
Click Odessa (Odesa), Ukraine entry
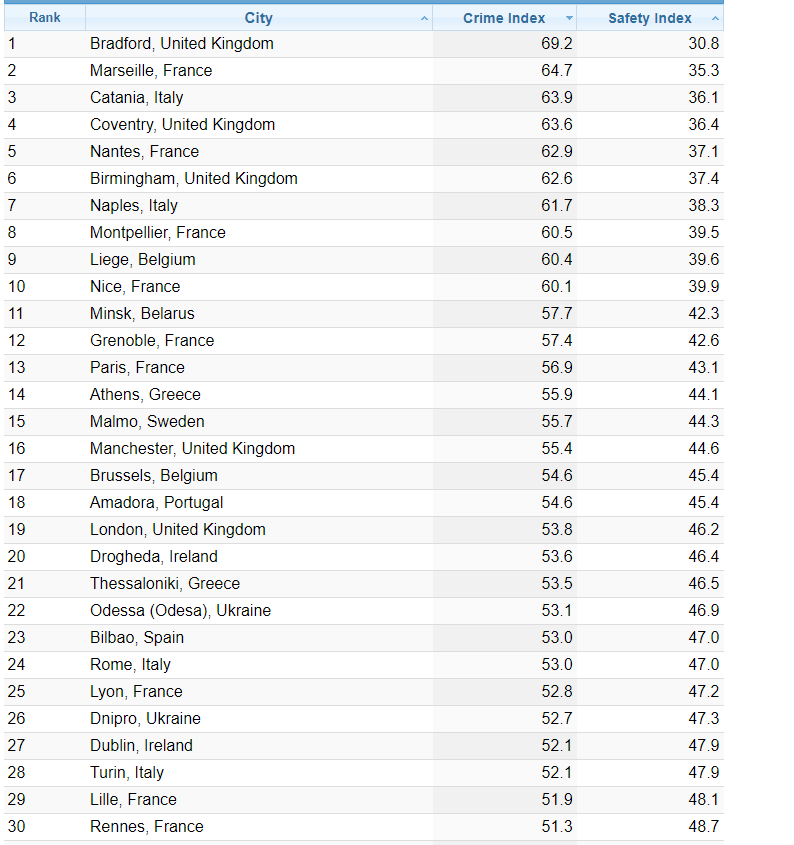coord(180,611)
